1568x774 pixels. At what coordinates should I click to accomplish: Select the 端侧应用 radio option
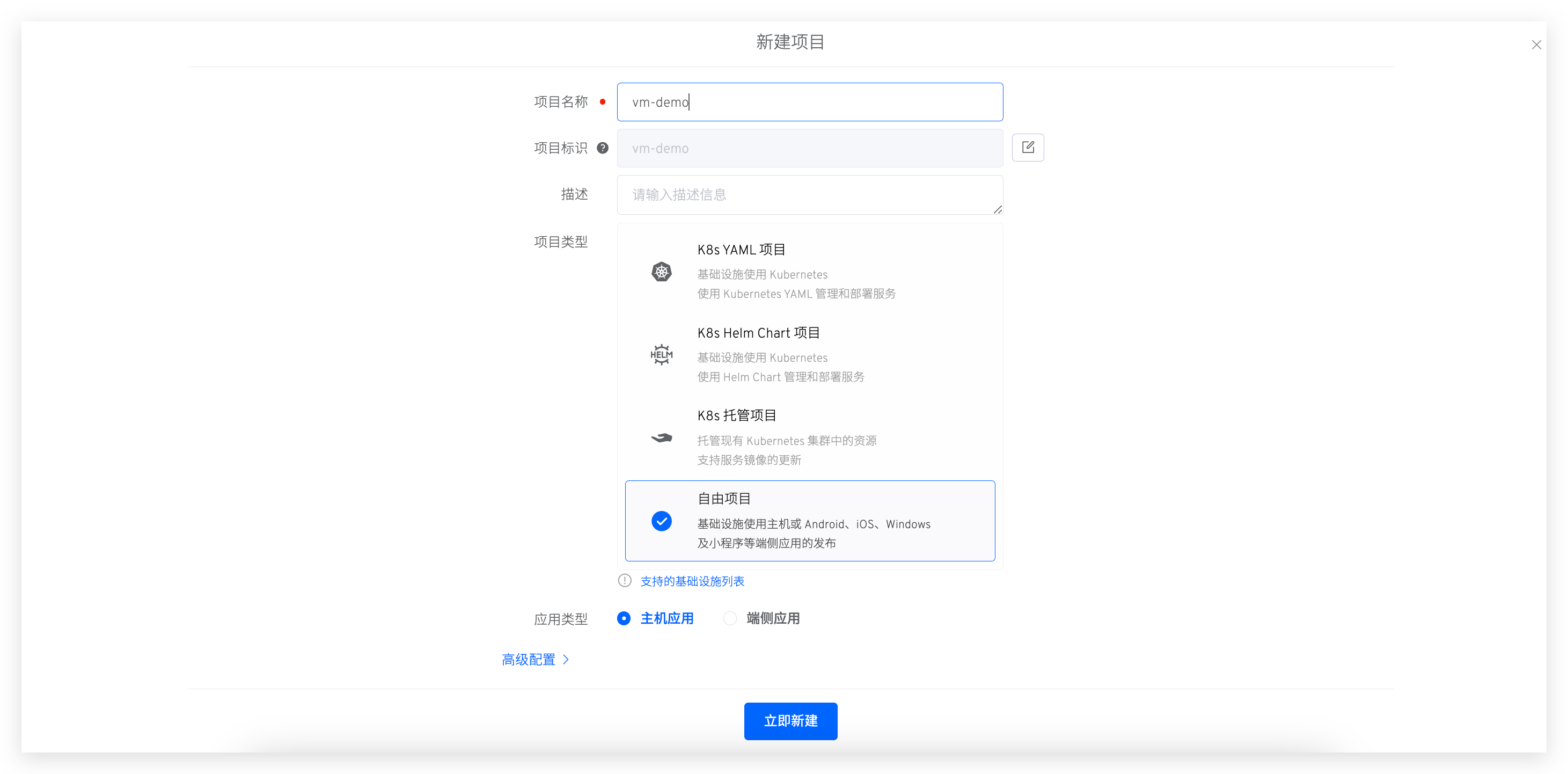pyautogui.click(x=730, y=619)
